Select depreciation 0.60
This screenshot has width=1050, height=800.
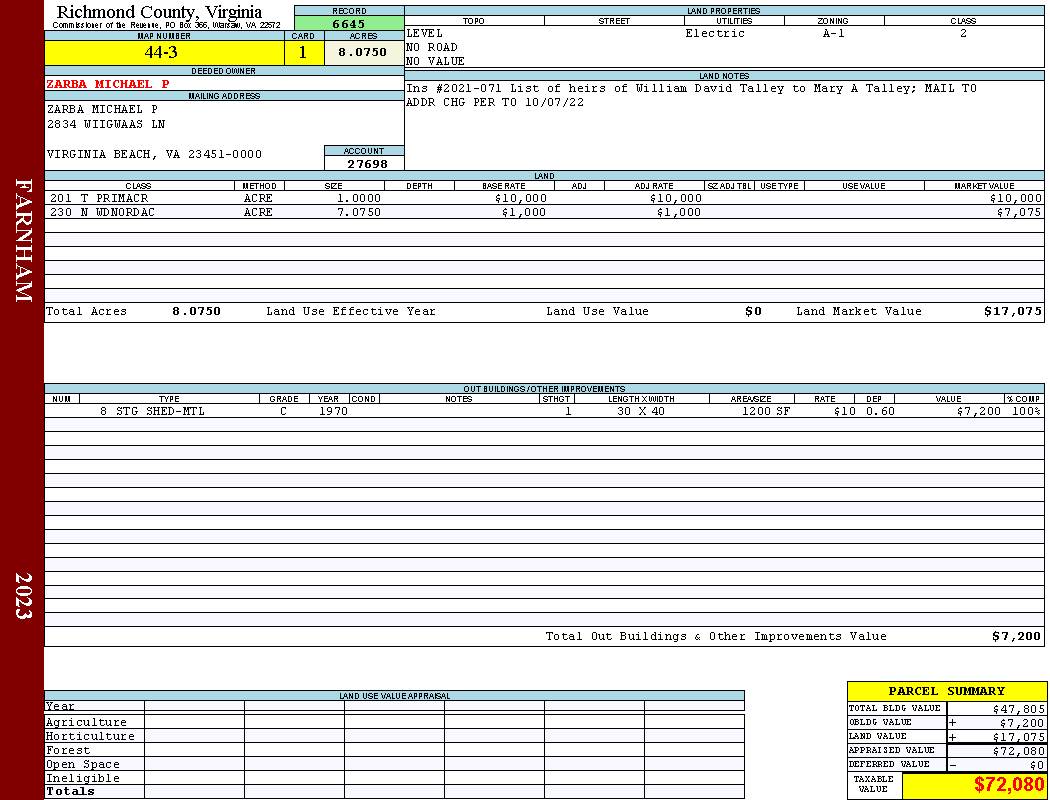point(880,412)
